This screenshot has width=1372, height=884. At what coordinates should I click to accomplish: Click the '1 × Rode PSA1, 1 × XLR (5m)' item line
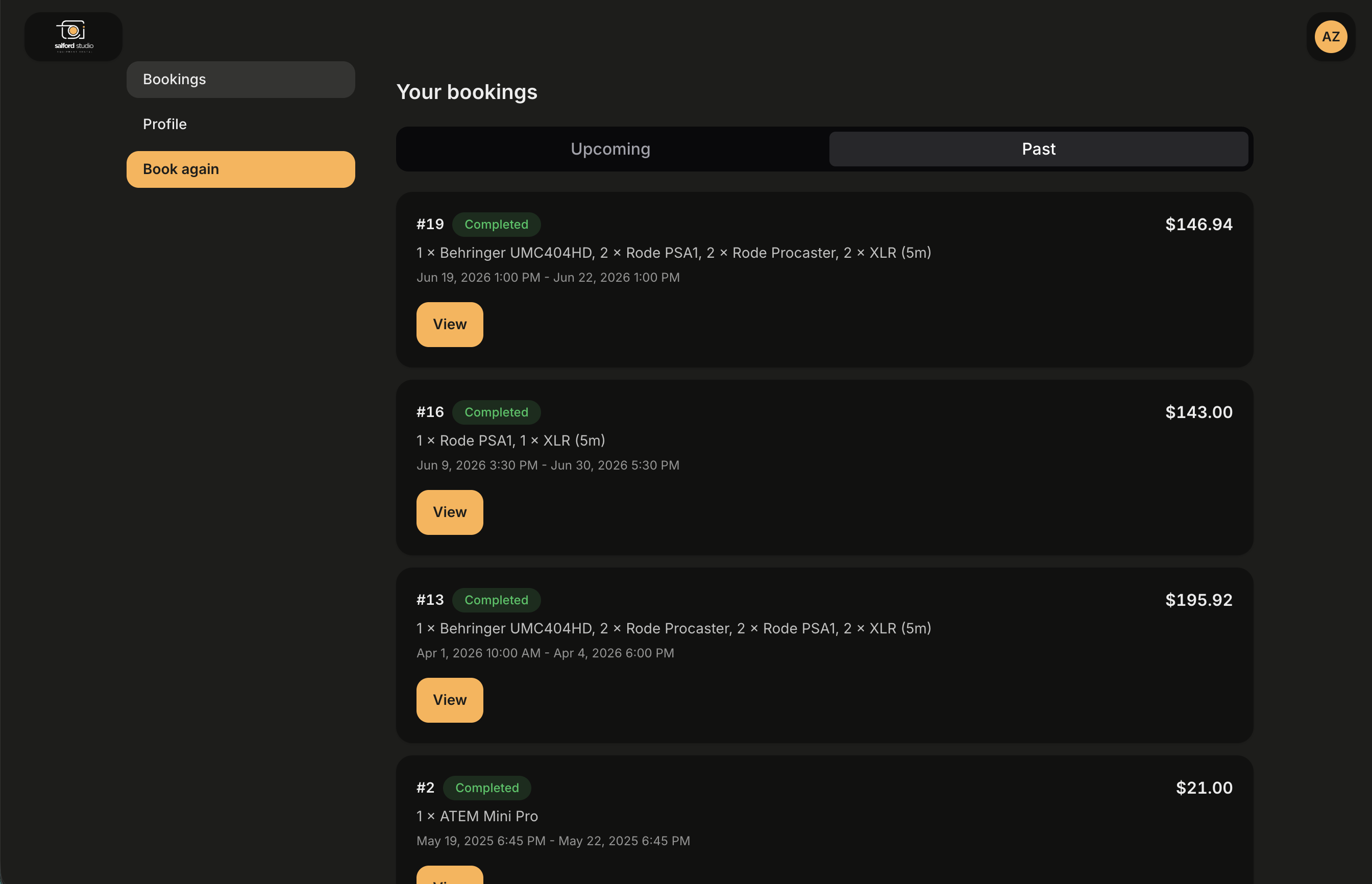[510, 441]
